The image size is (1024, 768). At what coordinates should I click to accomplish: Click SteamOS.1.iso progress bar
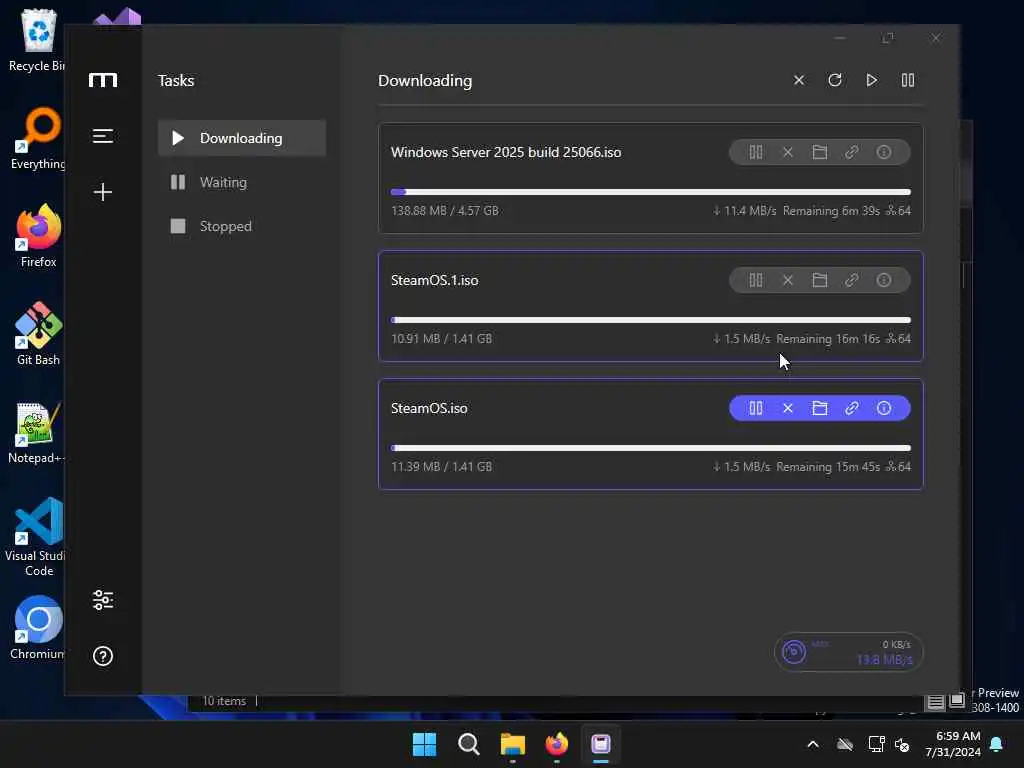click(650, 320)
